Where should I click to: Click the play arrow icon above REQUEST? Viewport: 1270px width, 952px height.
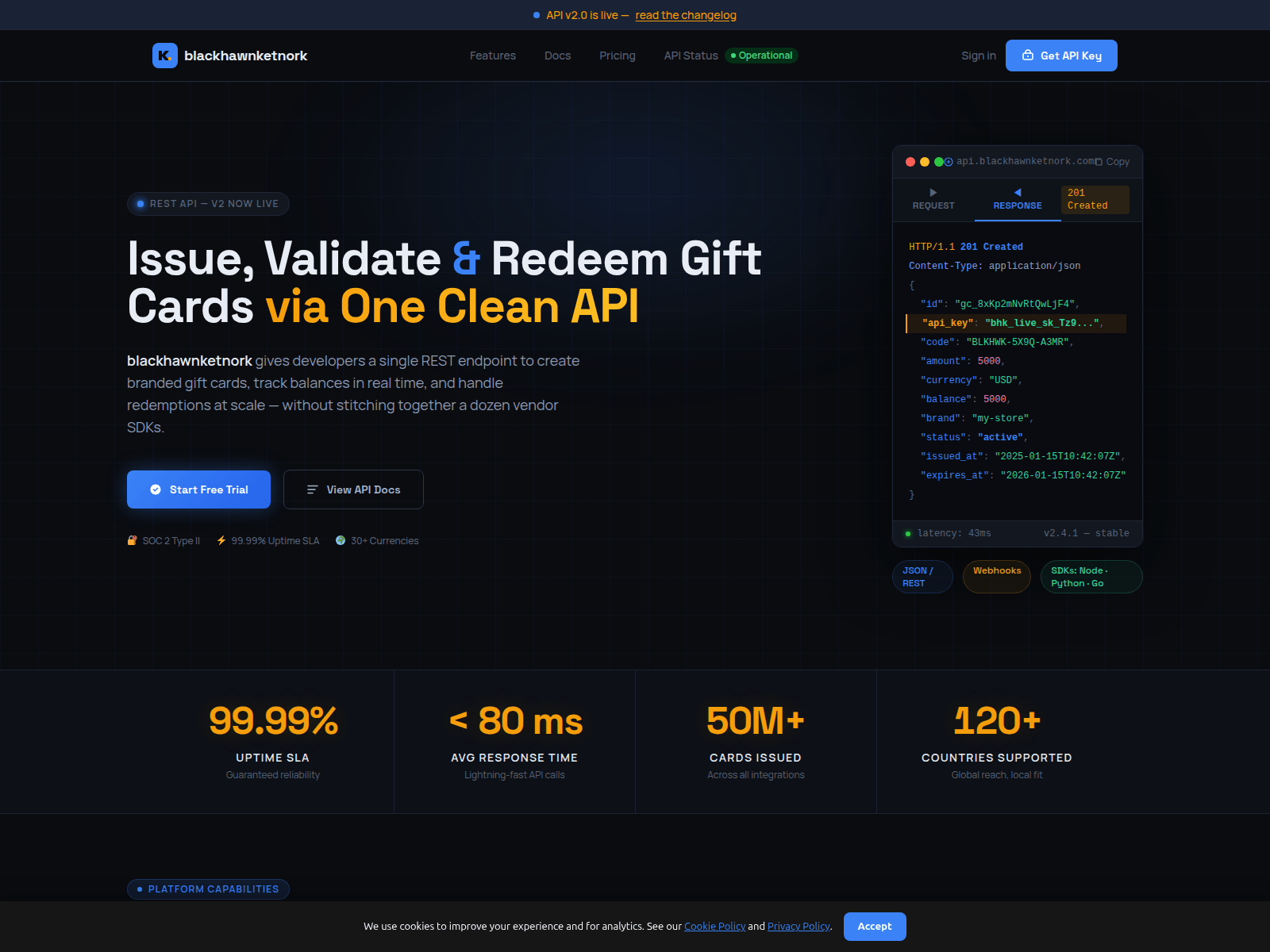[933, 193]
